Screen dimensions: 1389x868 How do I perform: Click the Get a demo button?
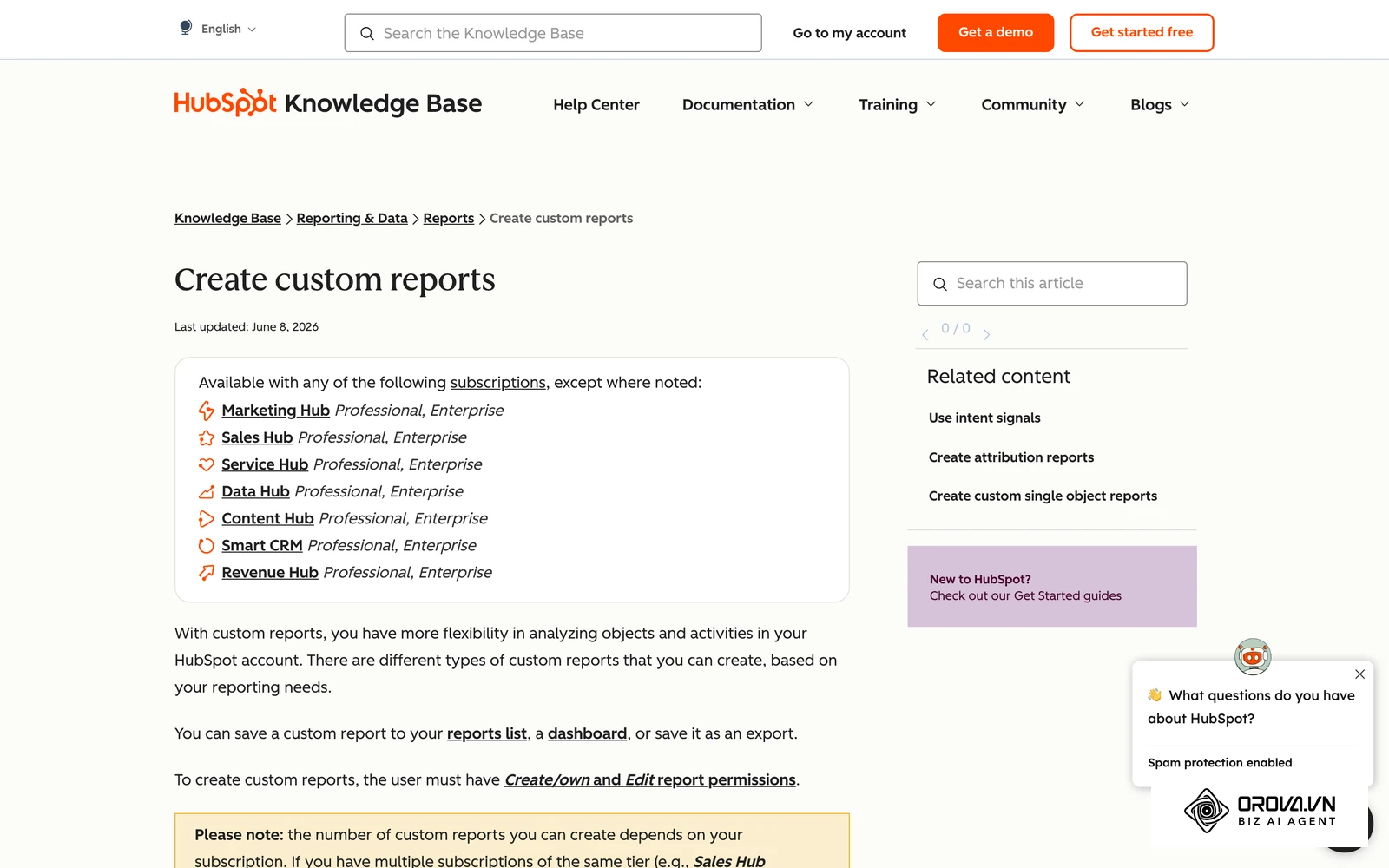[996, 32]
